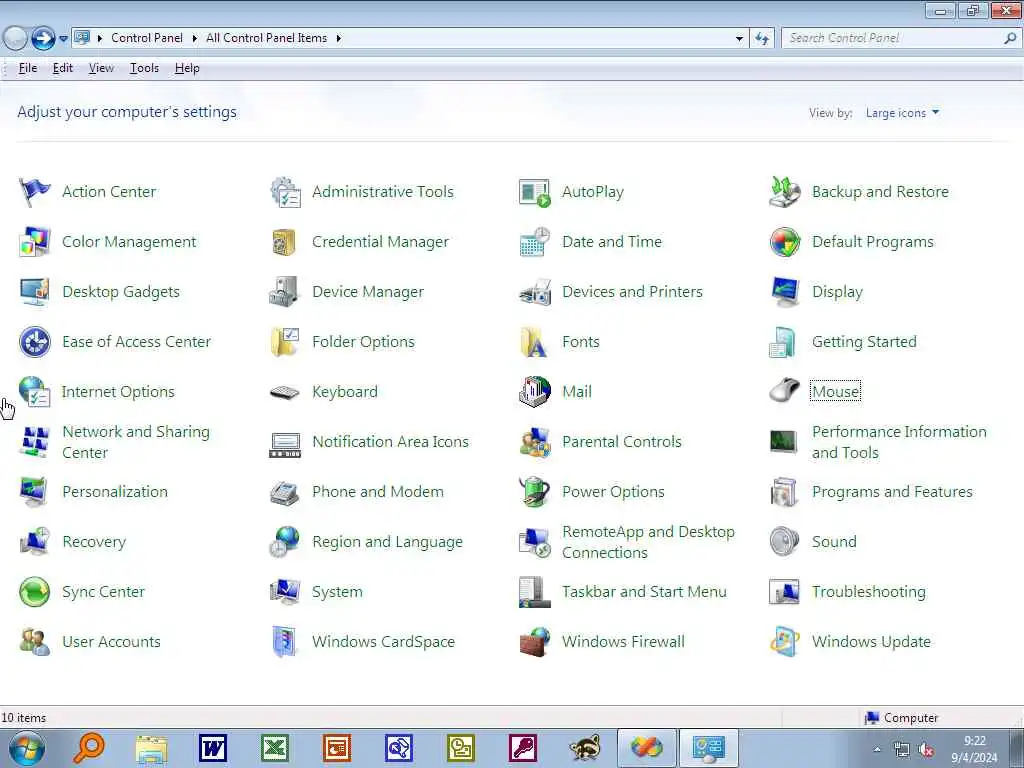Screen dimensions: 1024x768
Task: Open the Windows Update icon
Action: click(x=785, y=642)
